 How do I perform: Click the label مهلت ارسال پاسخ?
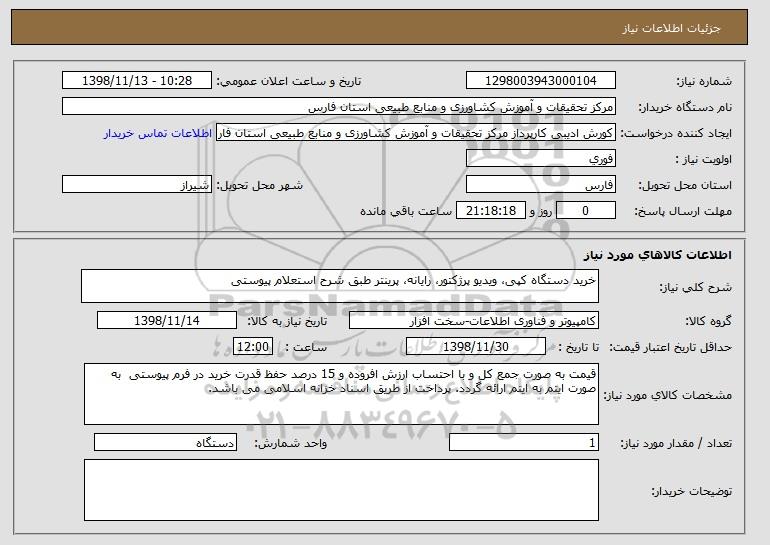pyautogui.click(x=683, y=211)
